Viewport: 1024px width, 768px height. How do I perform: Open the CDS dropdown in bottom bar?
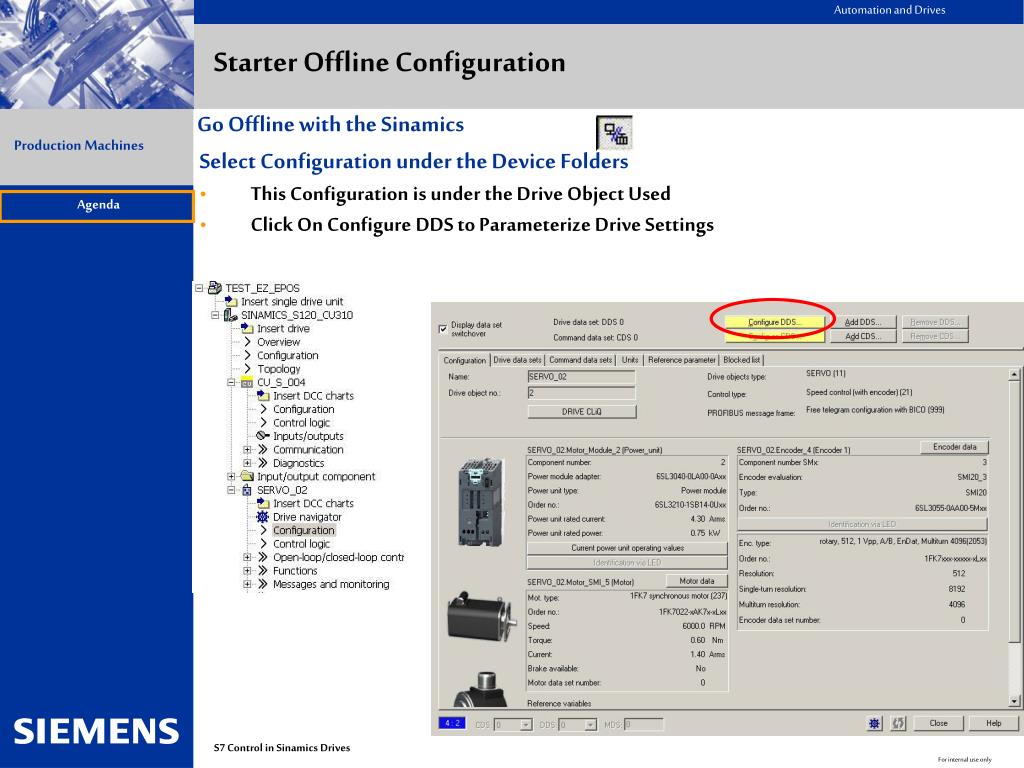point(526,724)
